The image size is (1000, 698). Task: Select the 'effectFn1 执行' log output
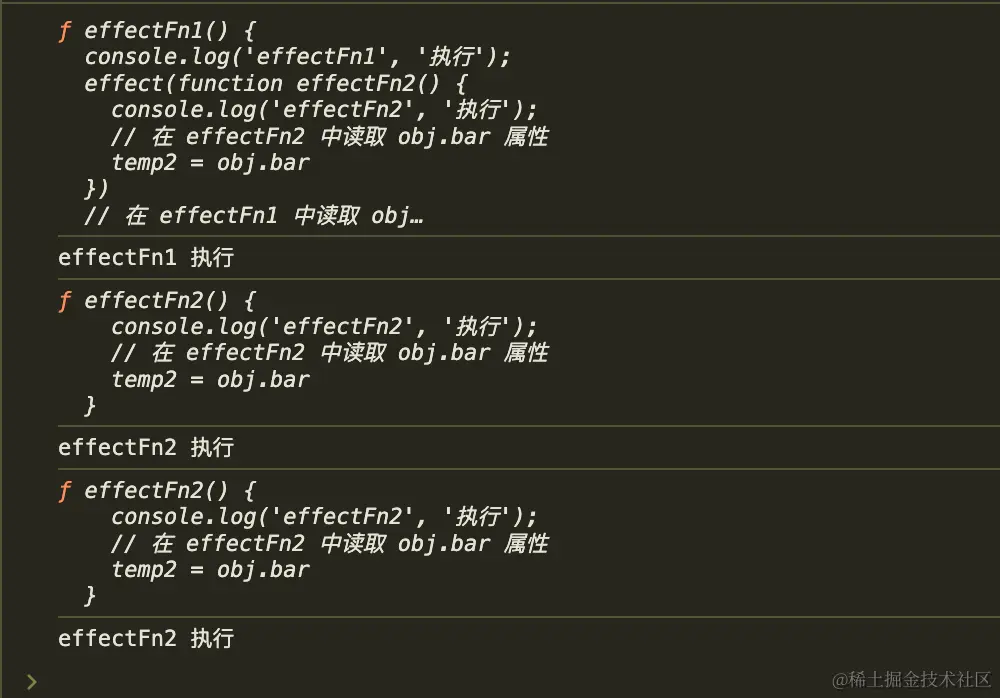[146, 257]
